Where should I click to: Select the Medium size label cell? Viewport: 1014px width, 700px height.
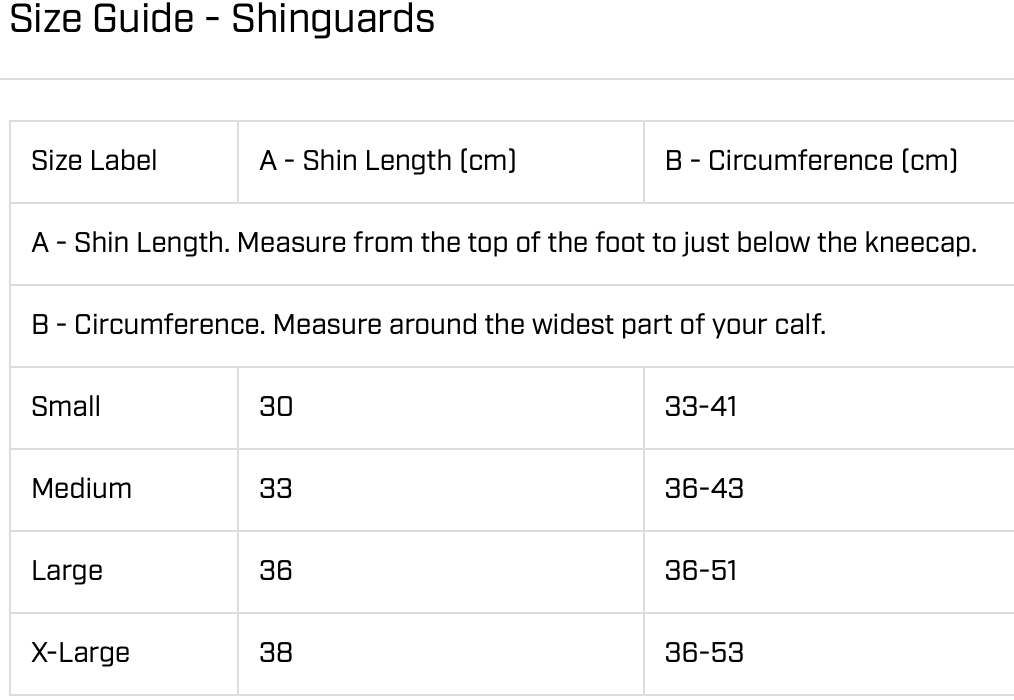pos(82,489)
